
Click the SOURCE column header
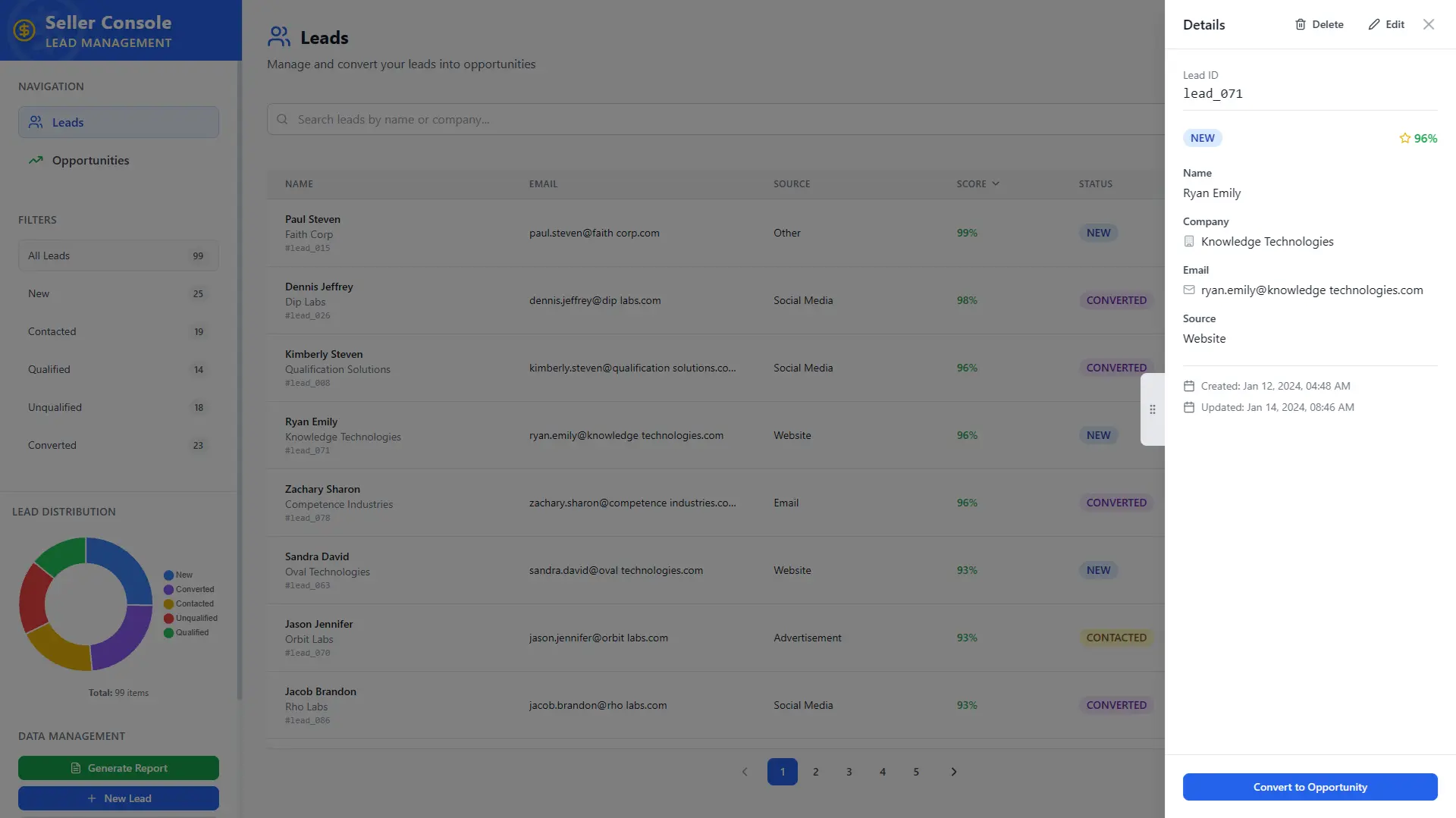pyautogui.click(x=792, y=183)
